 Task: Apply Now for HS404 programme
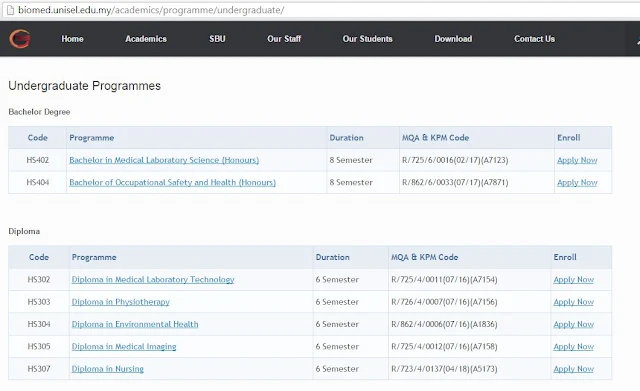[x=577, y=182]
